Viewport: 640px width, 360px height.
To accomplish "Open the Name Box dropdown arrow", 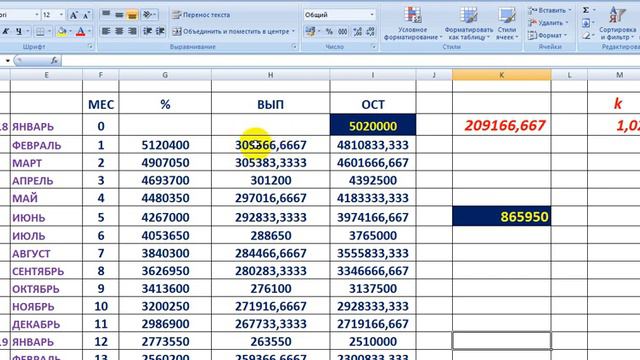I will [7, 61].
